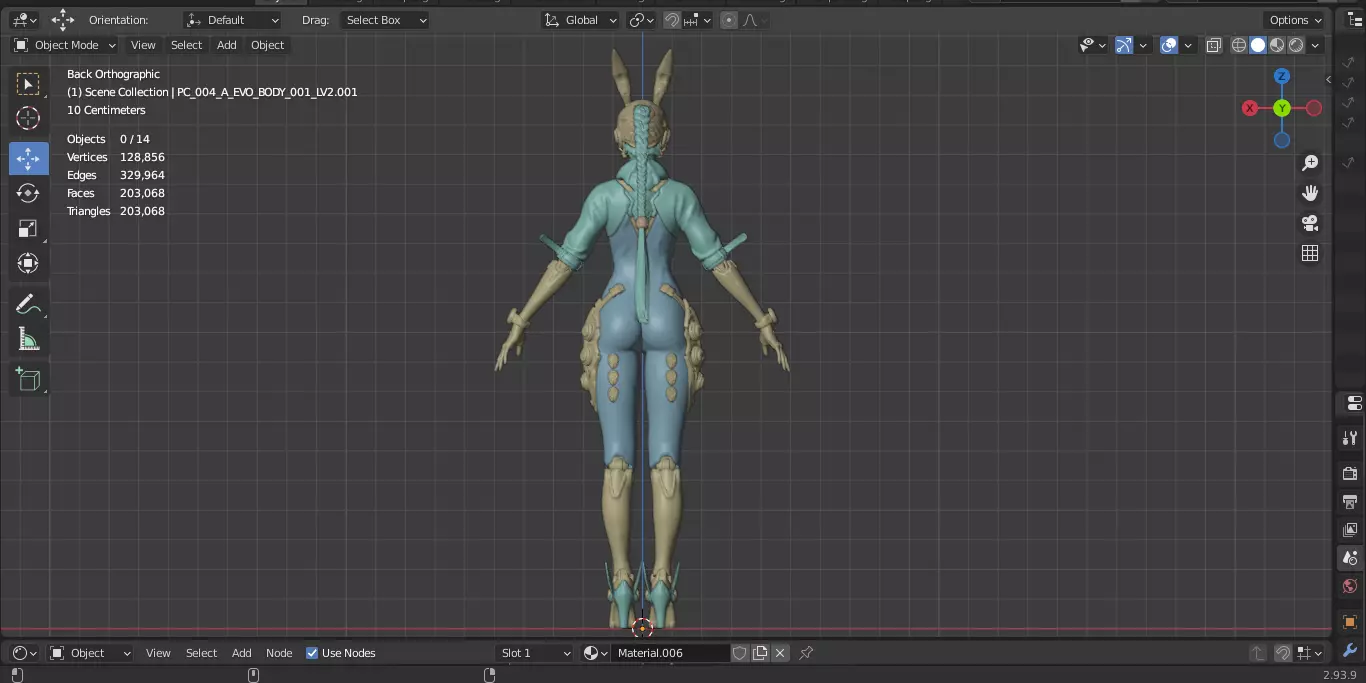This screenshot has width=1366, height=683.
Task: Expand the Options dropdown
Action: click(x=1295, y=20)
